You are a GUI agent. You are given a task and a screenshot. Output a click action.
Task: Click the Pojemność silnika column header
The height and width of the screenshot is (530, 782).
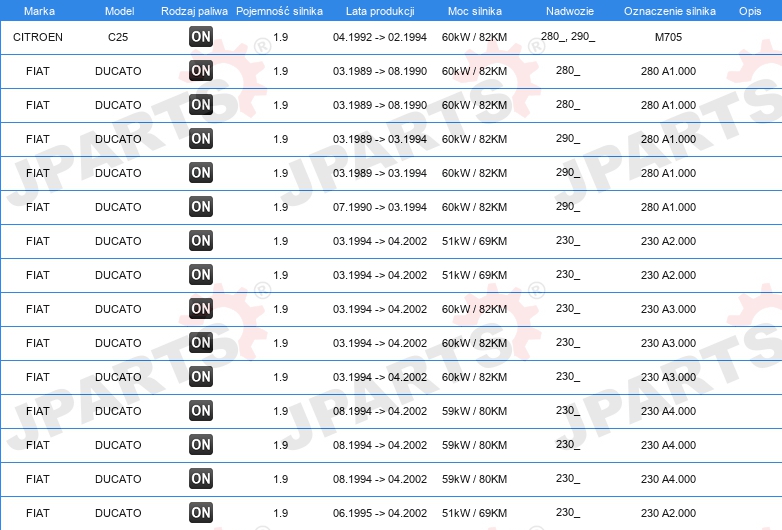[279, 11]
